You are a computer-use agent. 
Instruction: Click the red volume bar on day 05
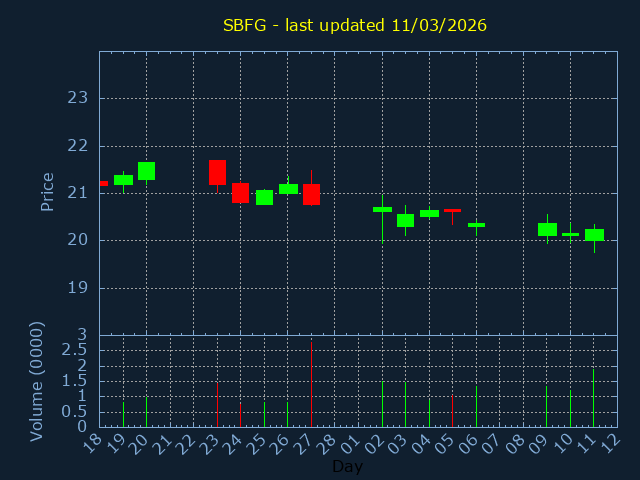click(x=452, y=410)
